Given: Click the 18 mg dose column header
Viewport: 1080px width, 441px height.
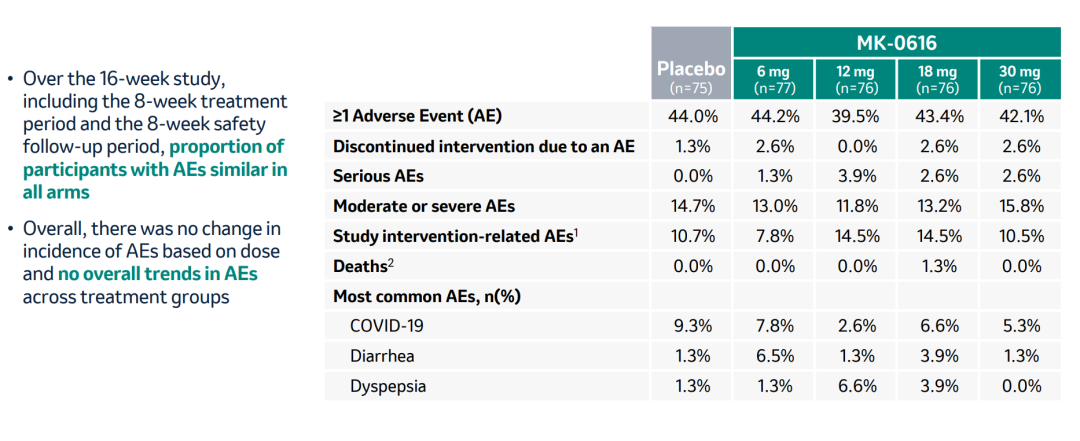Looking at the screenshot, I should coord(937,79).
